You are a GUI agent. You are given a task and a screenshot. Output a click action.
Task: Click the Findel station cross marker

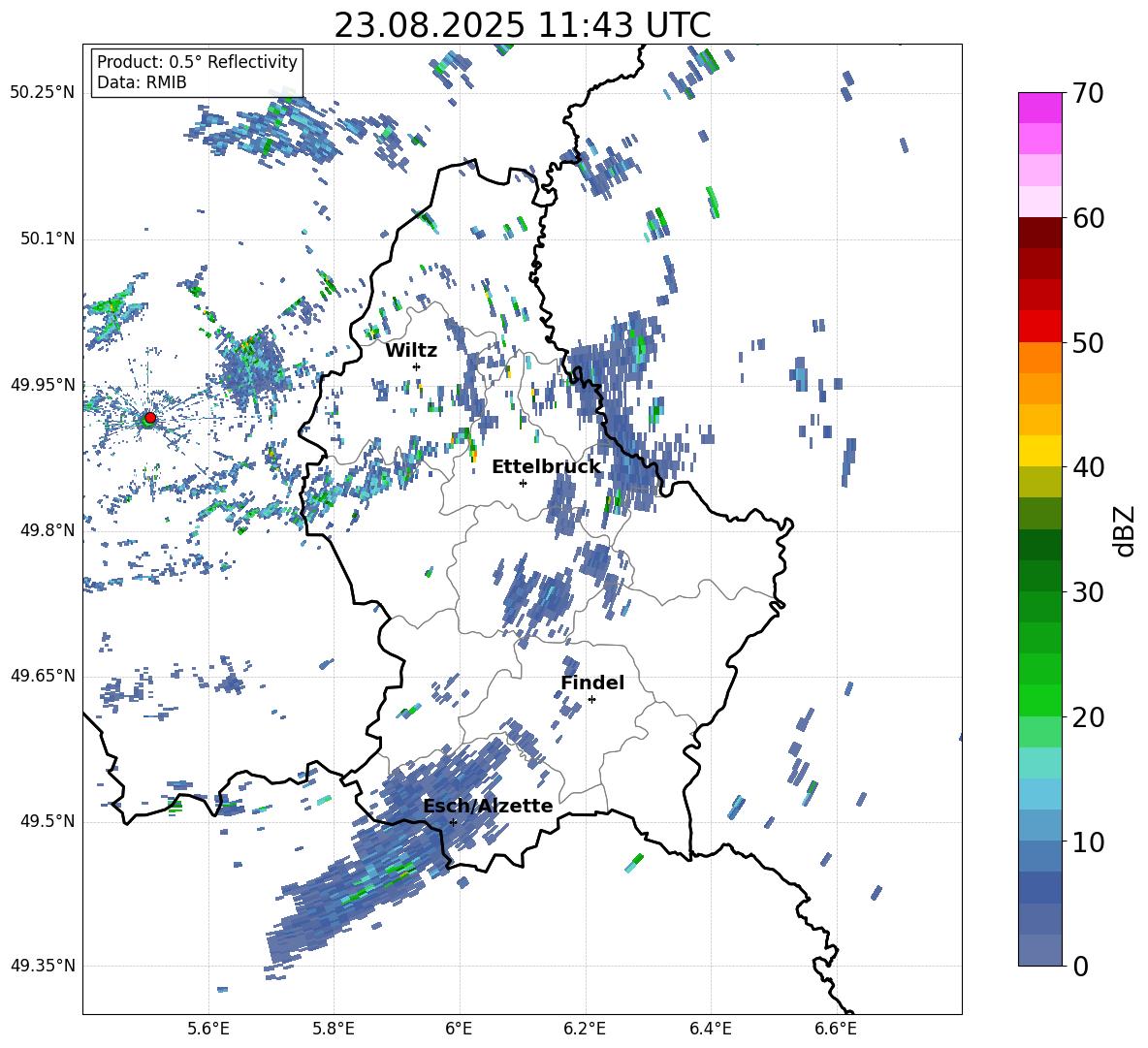[591, 700]
